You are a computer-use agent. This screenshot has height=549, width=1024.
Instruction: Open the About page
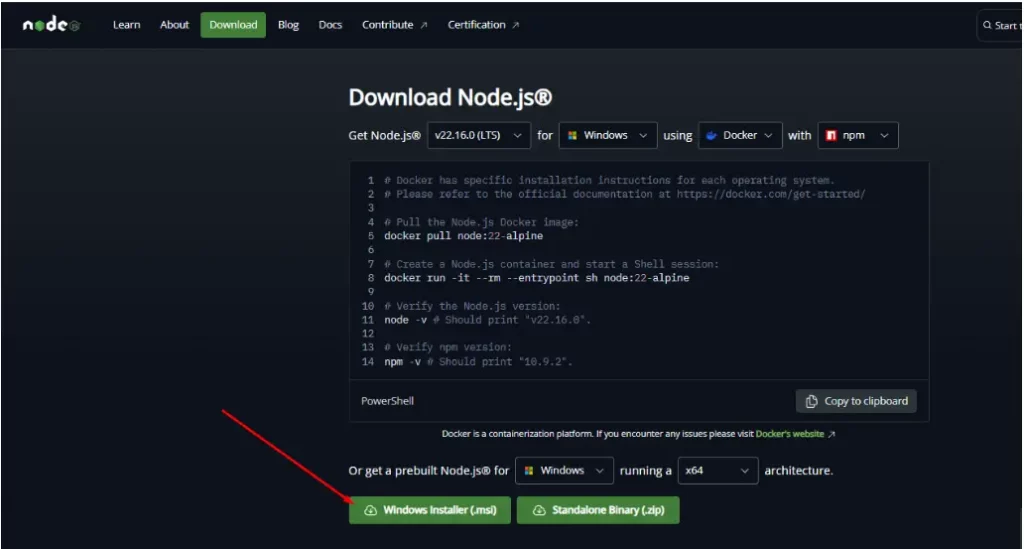point(174,25)
